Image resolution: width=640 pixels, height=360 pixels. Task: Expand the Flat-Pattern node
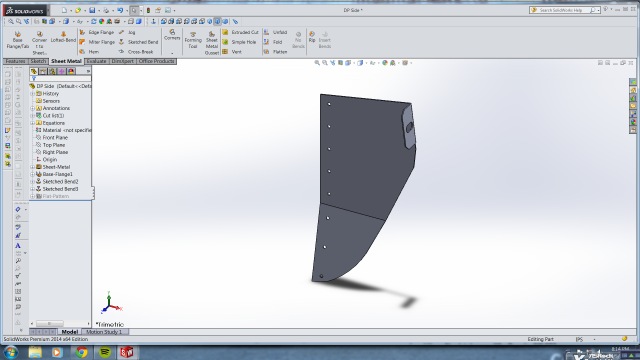(x=33, y=196)
